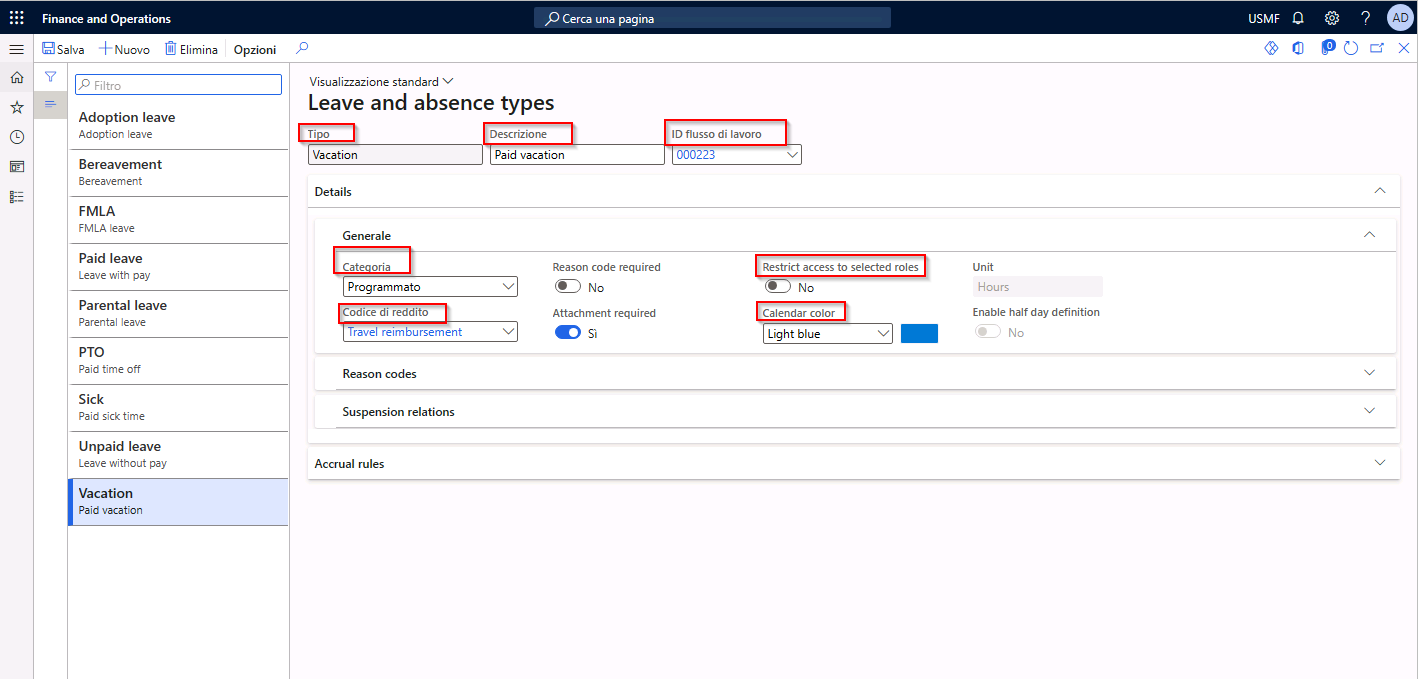1418x679 pixels.
Task: Open the help question mark
Action: (1366, 18)
